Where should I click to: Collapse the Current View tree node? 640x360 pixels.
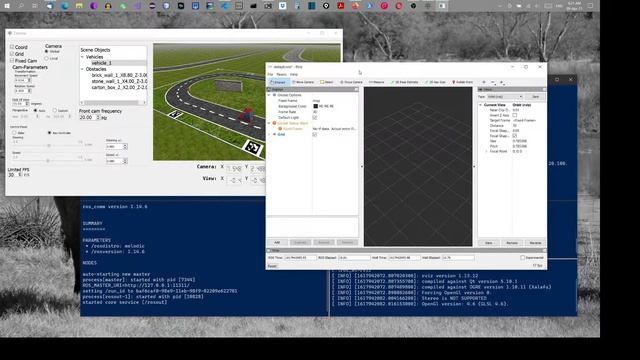pos(481,105)
